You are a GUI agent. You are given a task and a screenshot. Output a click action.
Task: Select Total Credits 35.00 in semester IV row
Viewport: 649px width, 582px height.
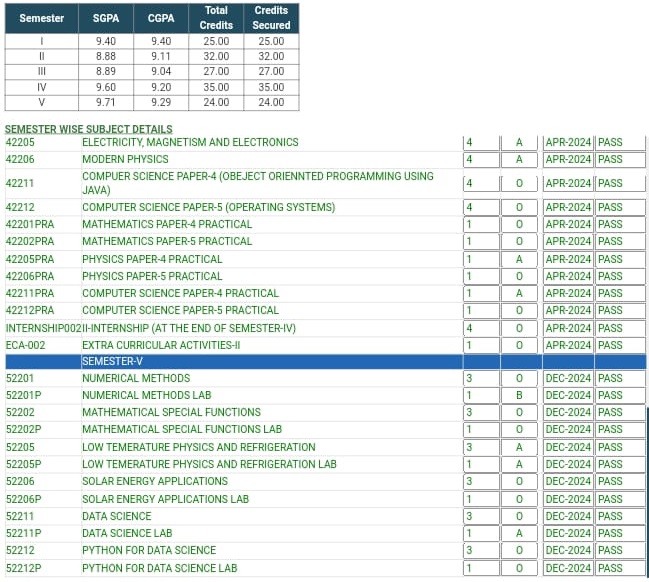(216, 87)
